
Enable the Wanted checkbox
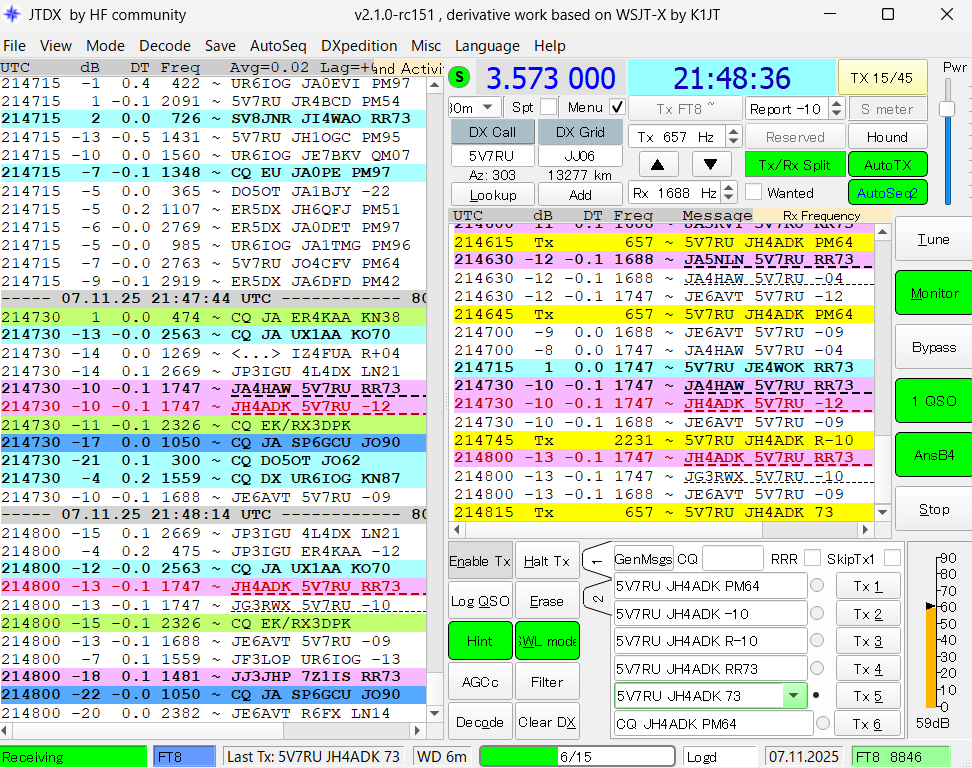pos(753,192)
